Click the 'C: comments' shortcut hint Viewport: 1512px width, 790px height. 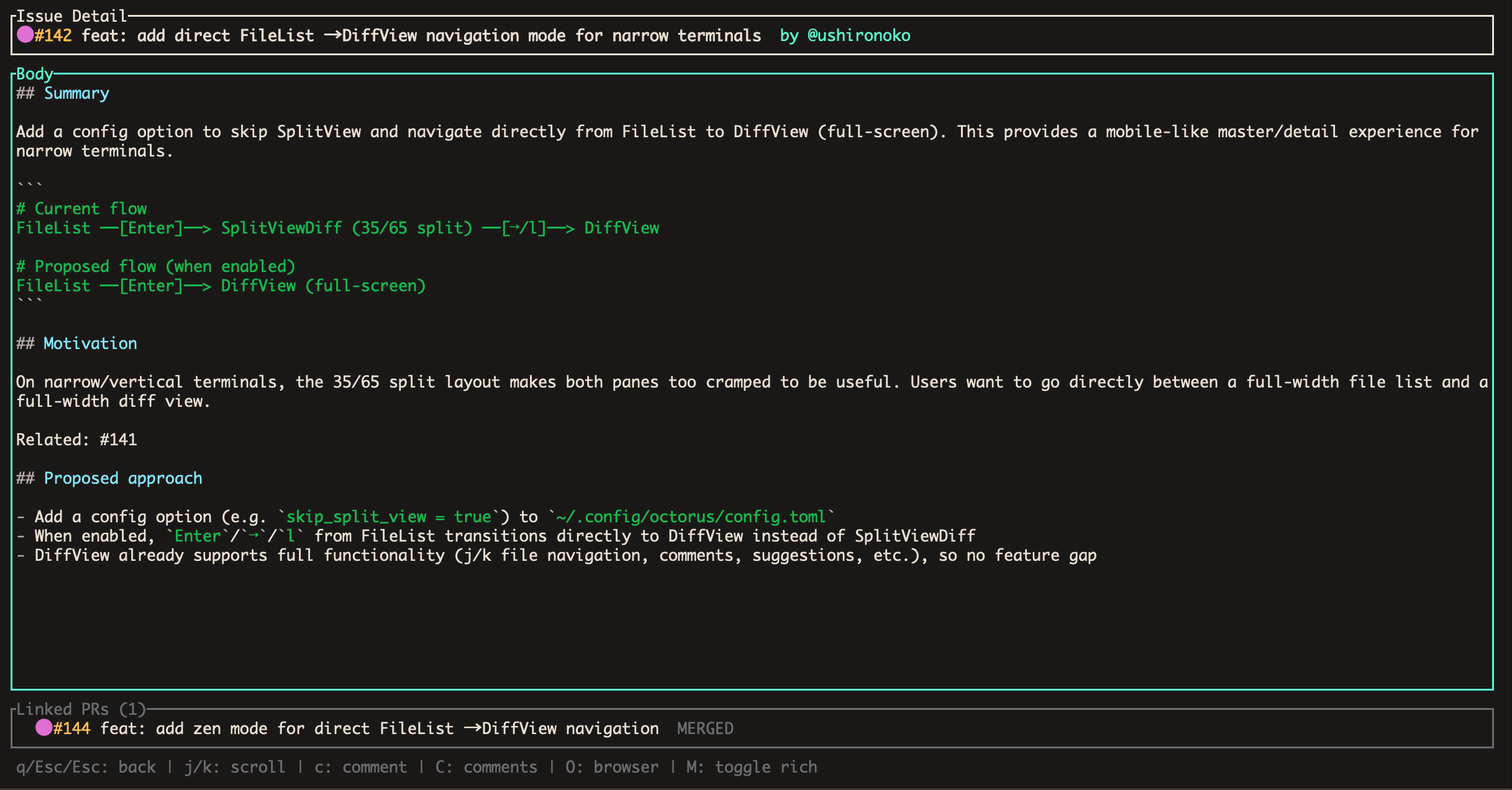tap(486, 767)
